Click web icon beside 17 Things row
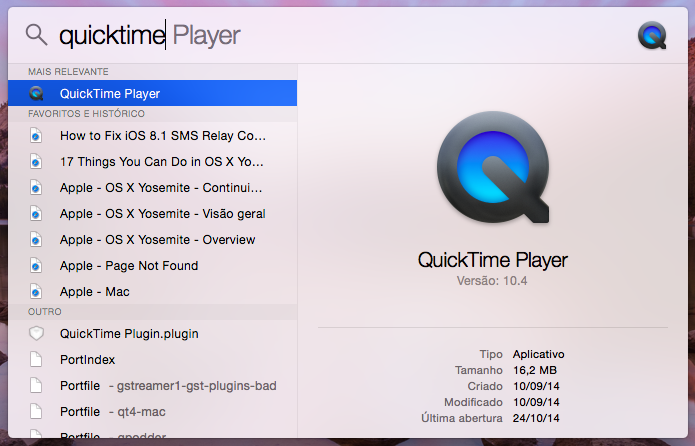 (x=36, y=162)
